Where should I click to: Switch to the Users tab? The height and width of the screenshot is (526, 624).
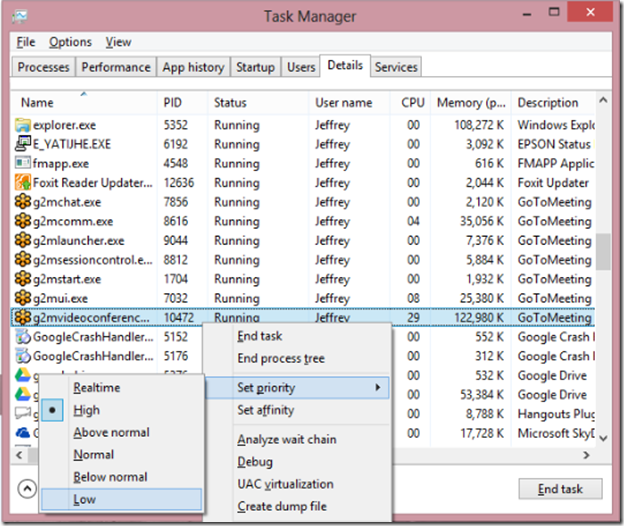(301, 67)
